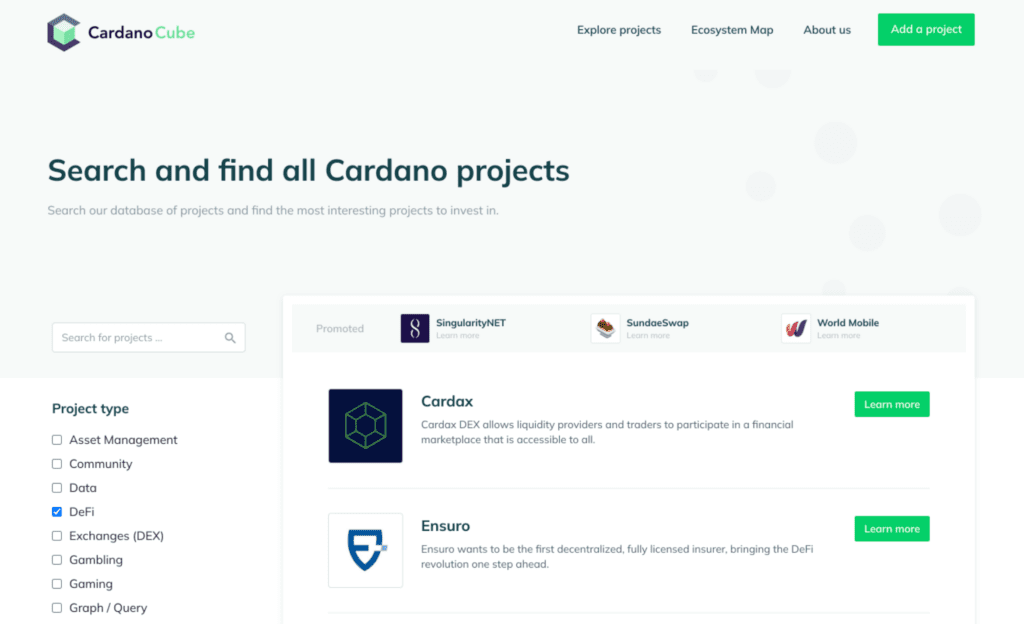Click the Cardax DEX description text
Screen dimensions: 1024x624
coord(607,432)
